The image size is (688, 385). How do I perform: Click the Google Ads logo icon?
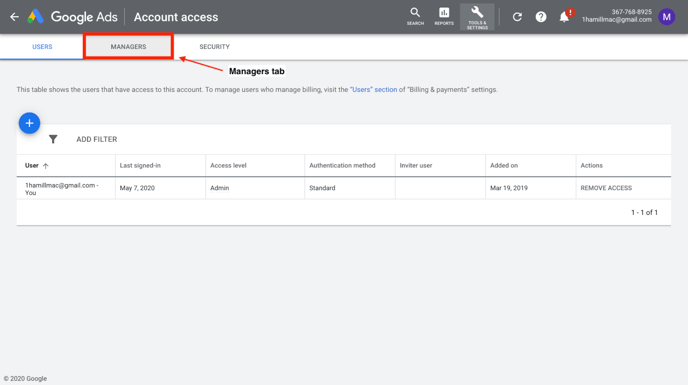pos(36,17)
